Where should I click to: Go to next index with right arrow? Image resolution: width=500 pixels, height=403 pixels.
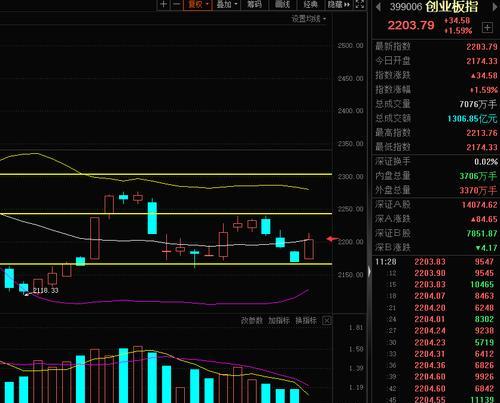click(495, 7)
